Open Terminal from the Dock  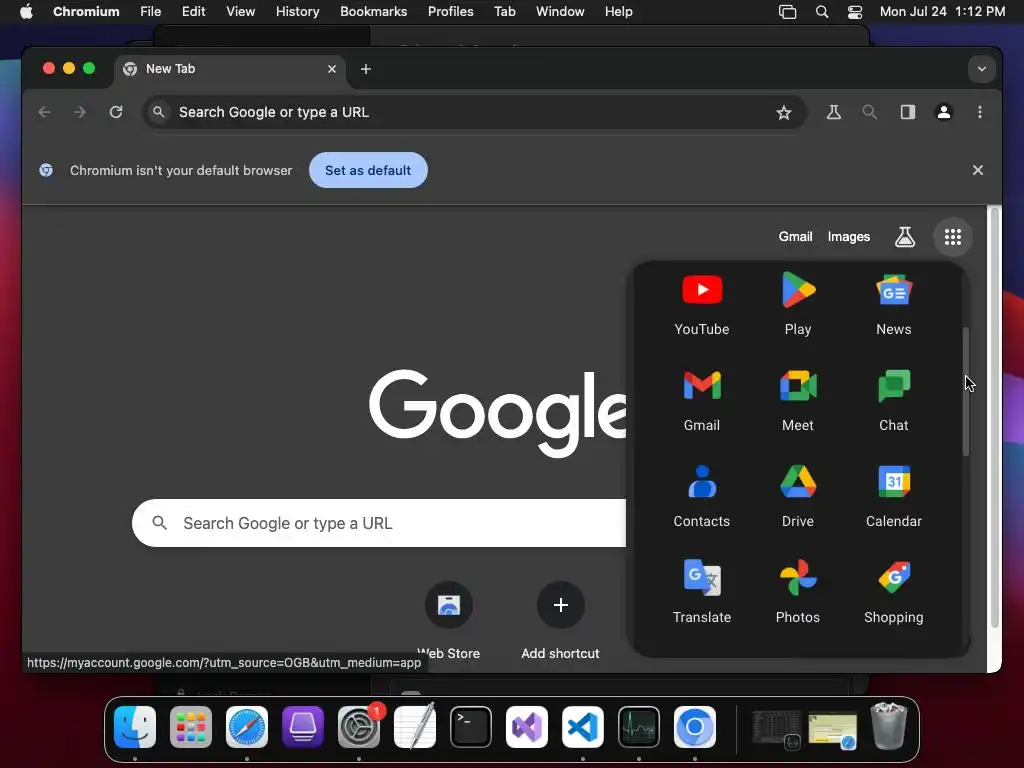pos(471,727)
